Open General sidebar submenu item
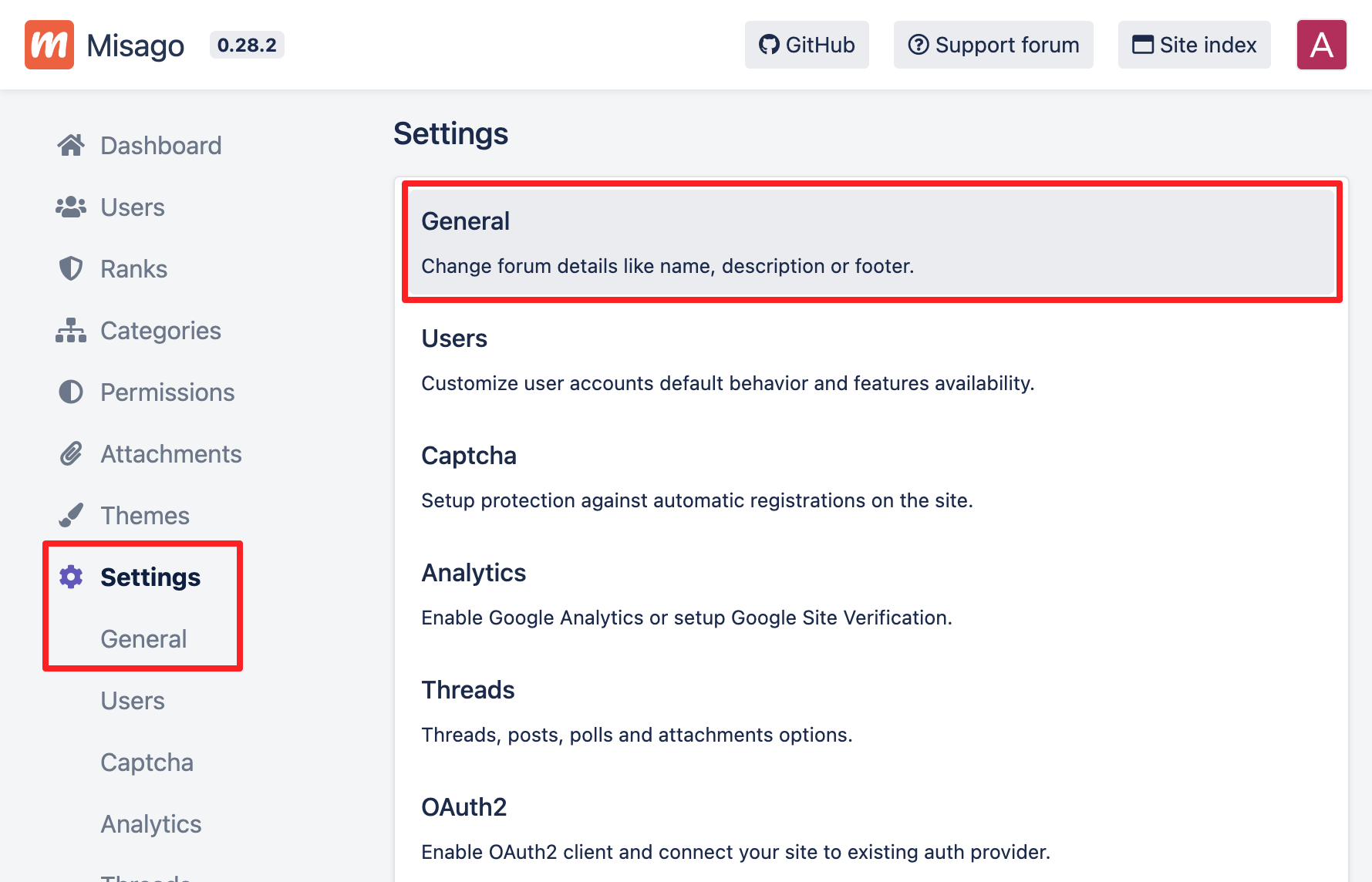Viewport: 1372px width, 882px height. (x=143, y=639)
